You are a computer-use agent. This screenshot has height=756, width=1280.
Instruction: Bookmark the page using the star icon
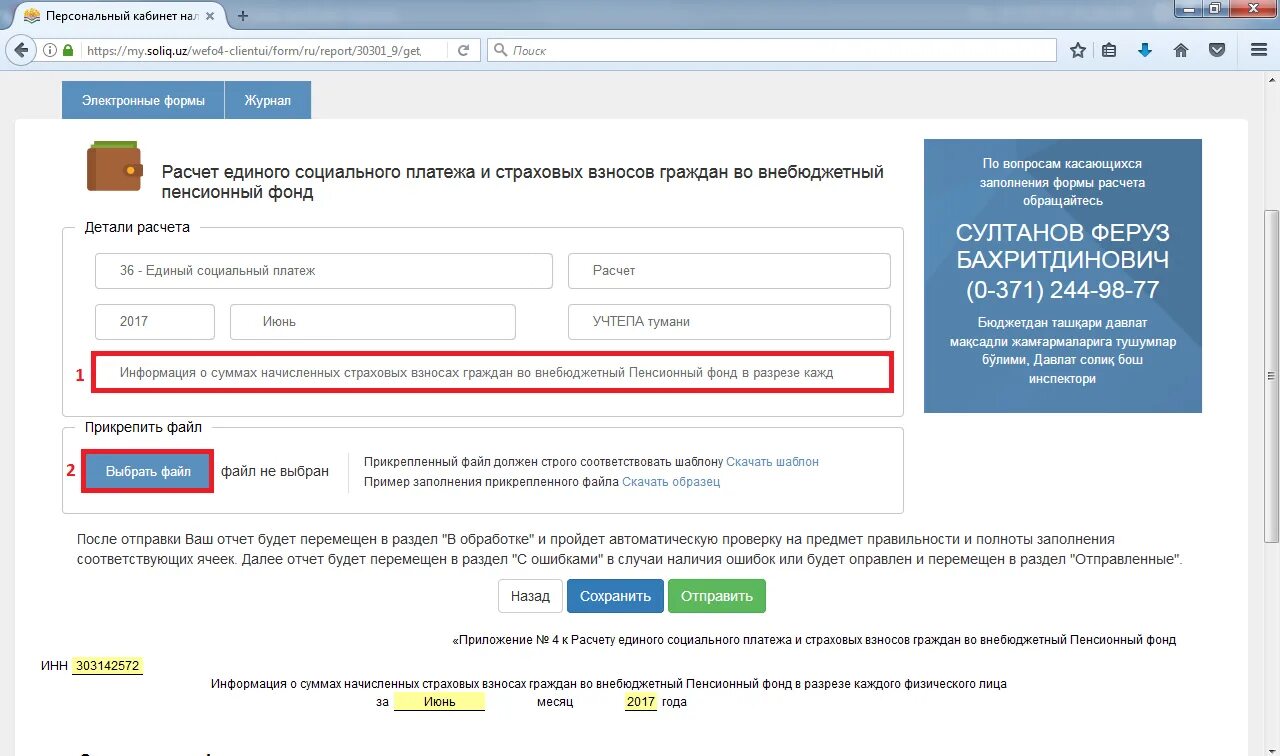(1077, 49)
